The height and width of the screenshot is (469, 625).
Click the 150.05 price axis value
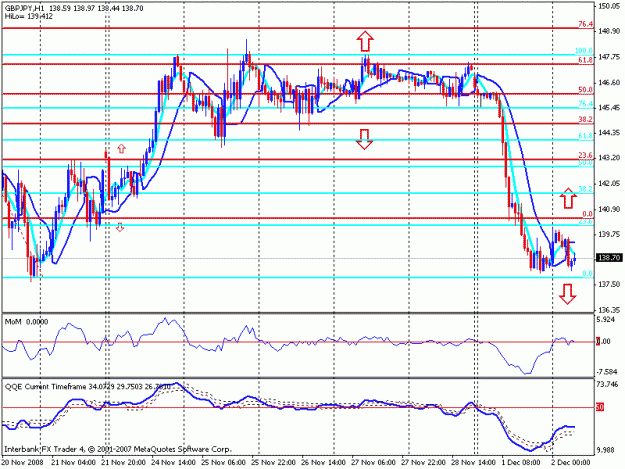pos(609,6)
